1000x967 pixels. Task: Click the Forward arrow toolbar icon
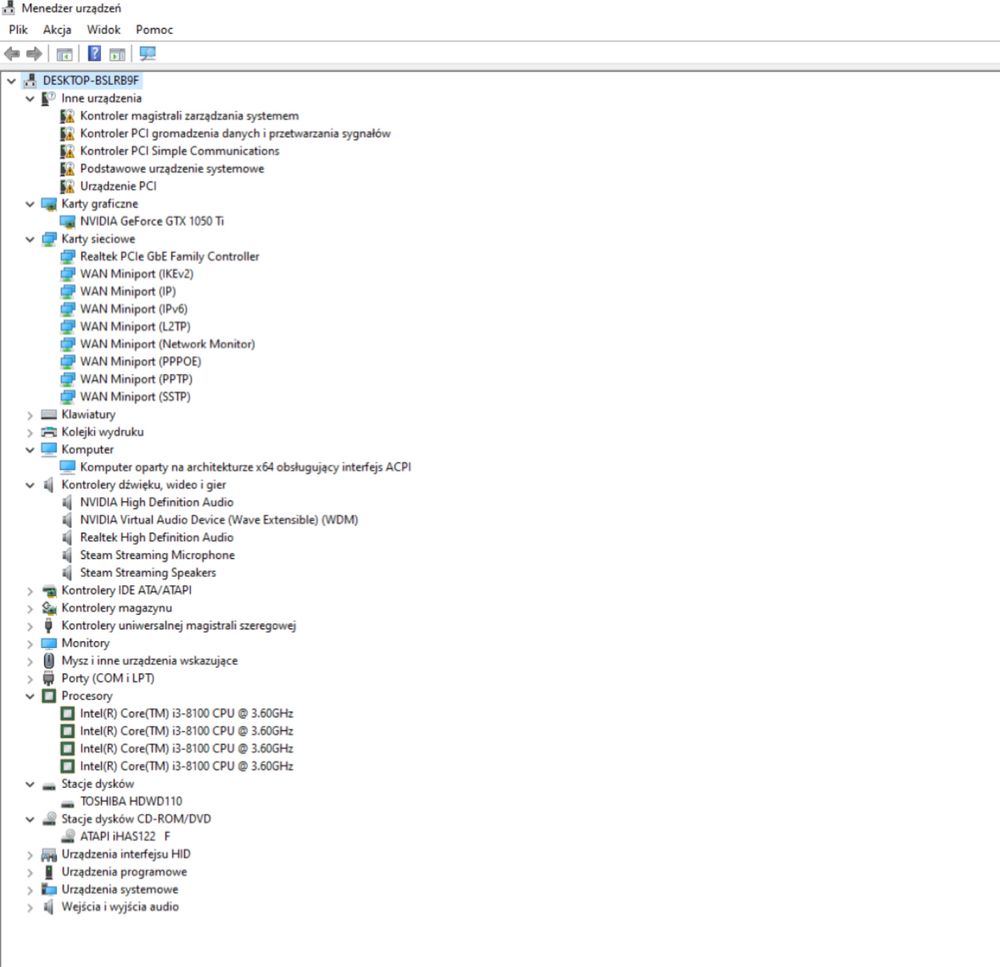(x=34, y=54)
